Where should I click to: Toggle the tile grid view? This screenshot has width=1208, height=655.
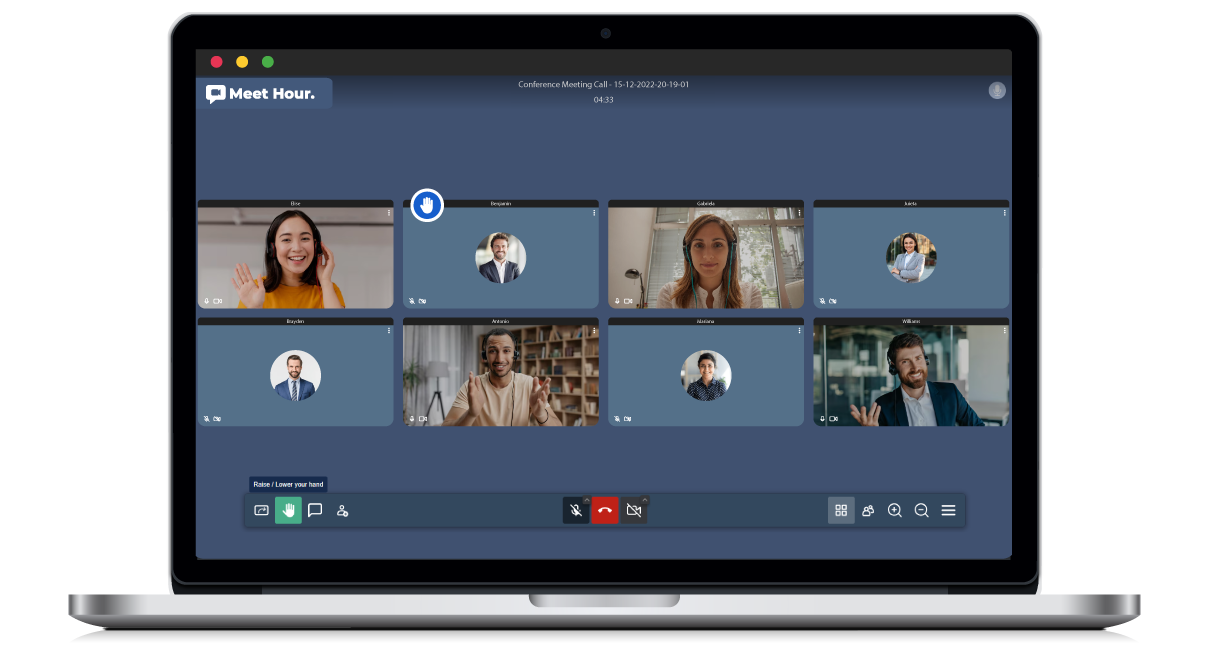coord(841,510)
